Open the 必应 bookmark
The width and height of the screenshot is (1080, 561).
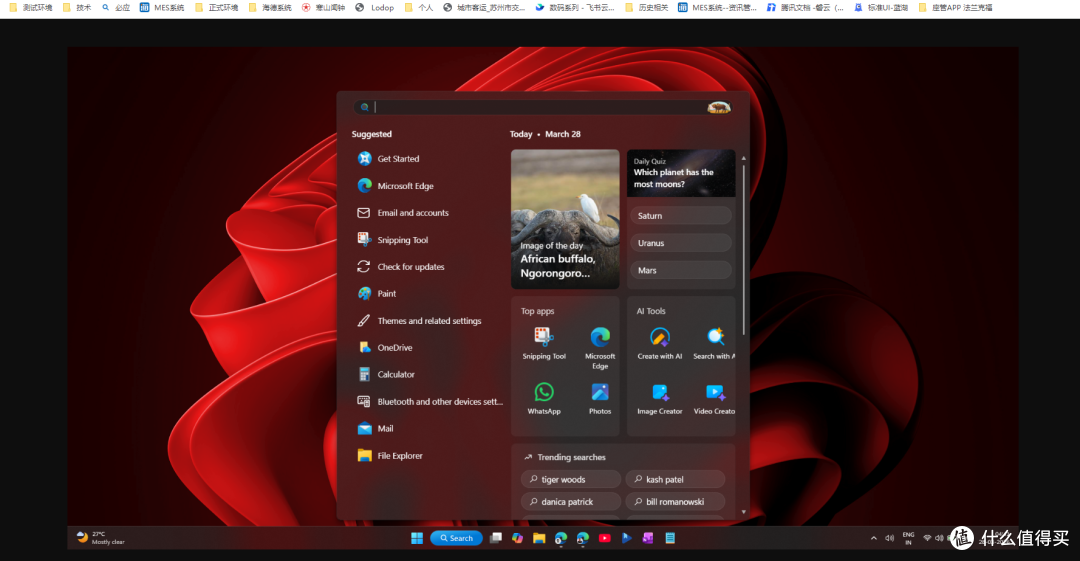click(116, 8)
